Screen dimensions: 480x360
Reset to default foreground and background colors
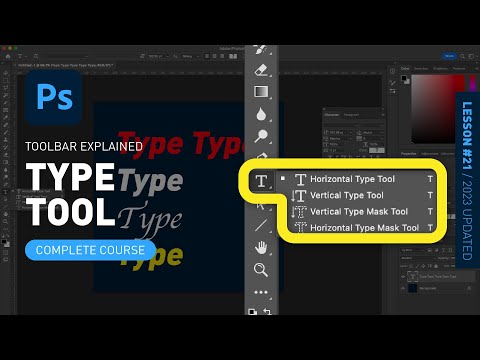(x=253, y=312)
